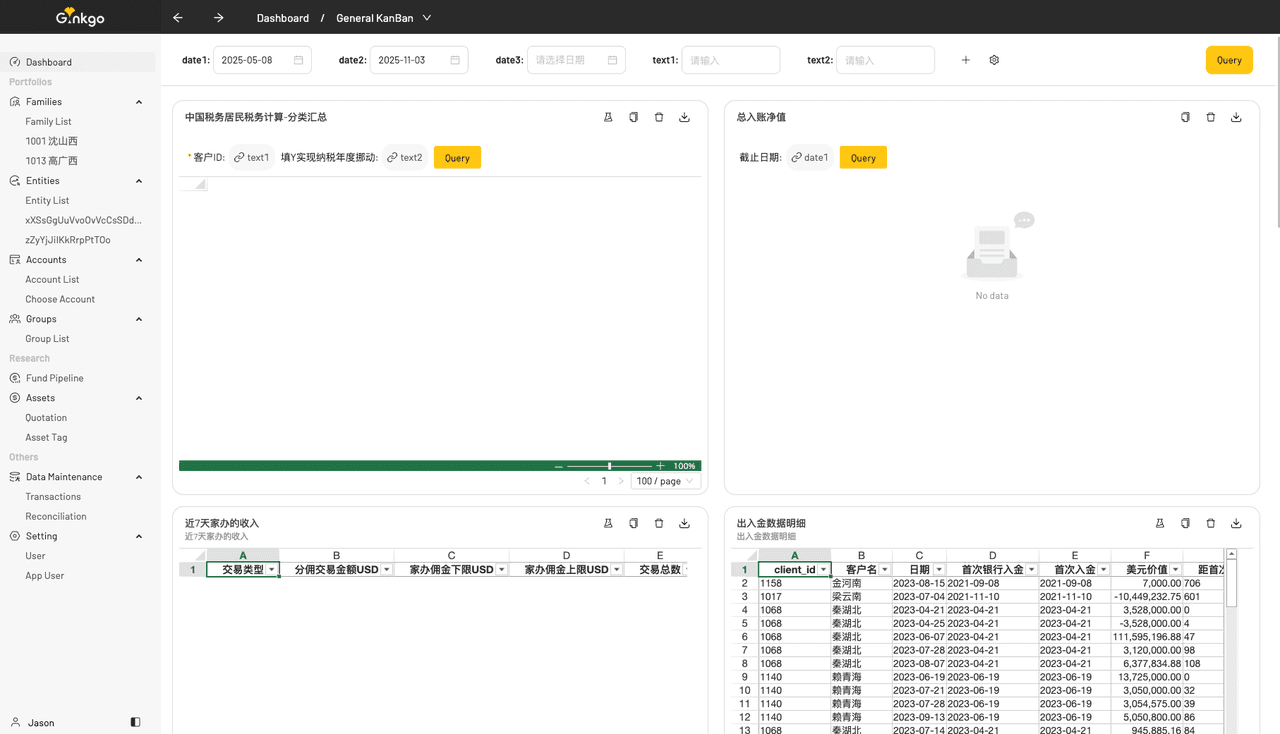This screenshot has width=1280, height=734.
Task: Open the client_id column filter dropdown
Action: pyautogui.click(x=823, y=570)
